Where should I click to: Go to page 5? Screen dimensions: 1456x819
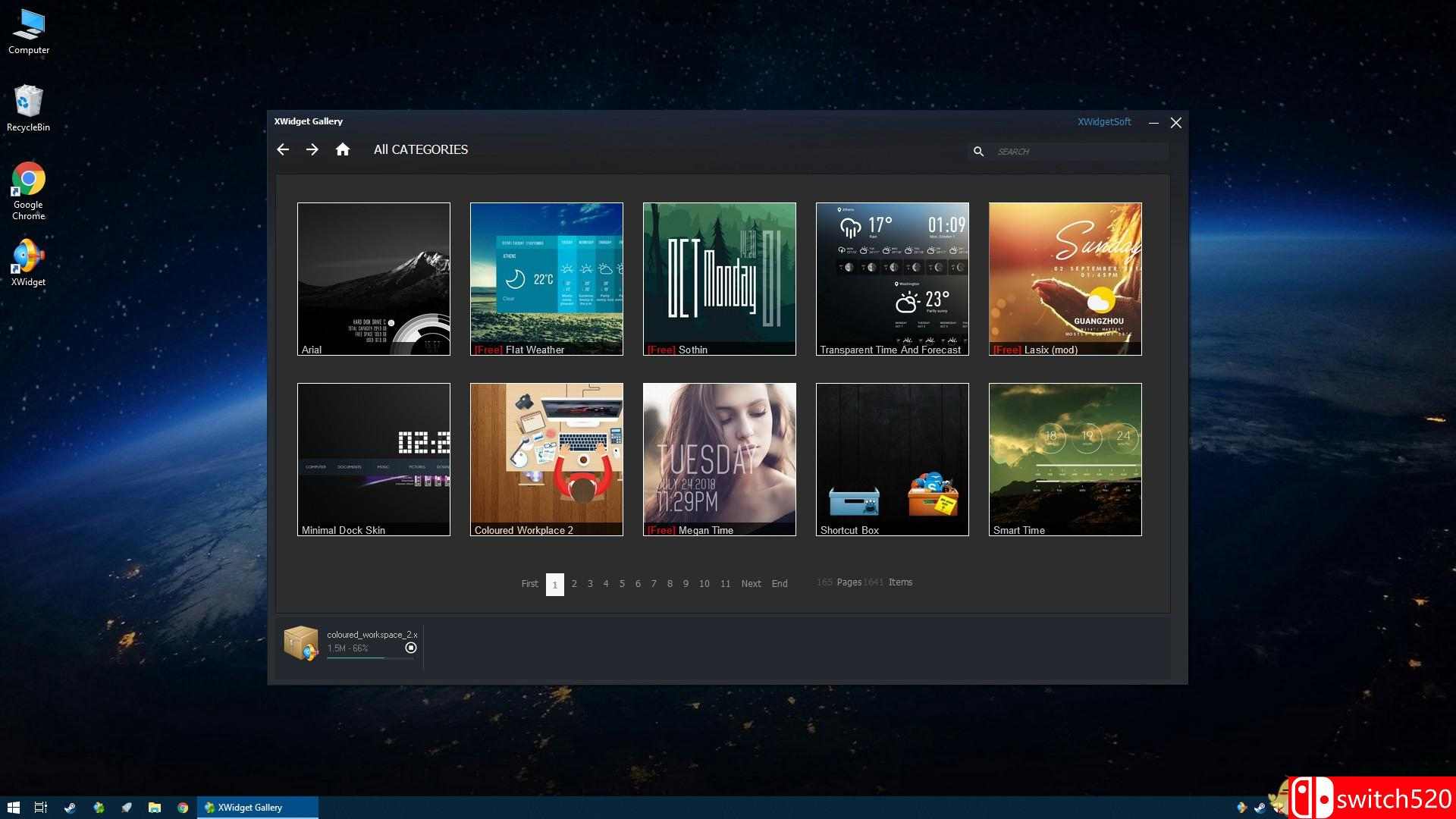pyautogui.click(x=622, y=584)
